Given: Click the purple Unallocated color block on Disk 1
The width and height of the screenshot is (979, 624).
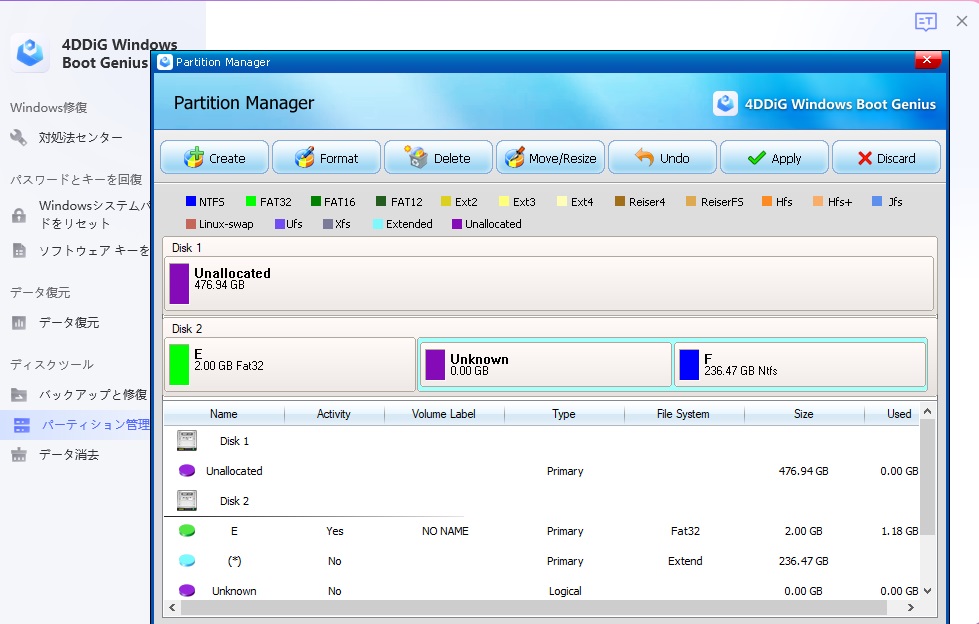Looking at the screenshot, I should coord(179,284).
